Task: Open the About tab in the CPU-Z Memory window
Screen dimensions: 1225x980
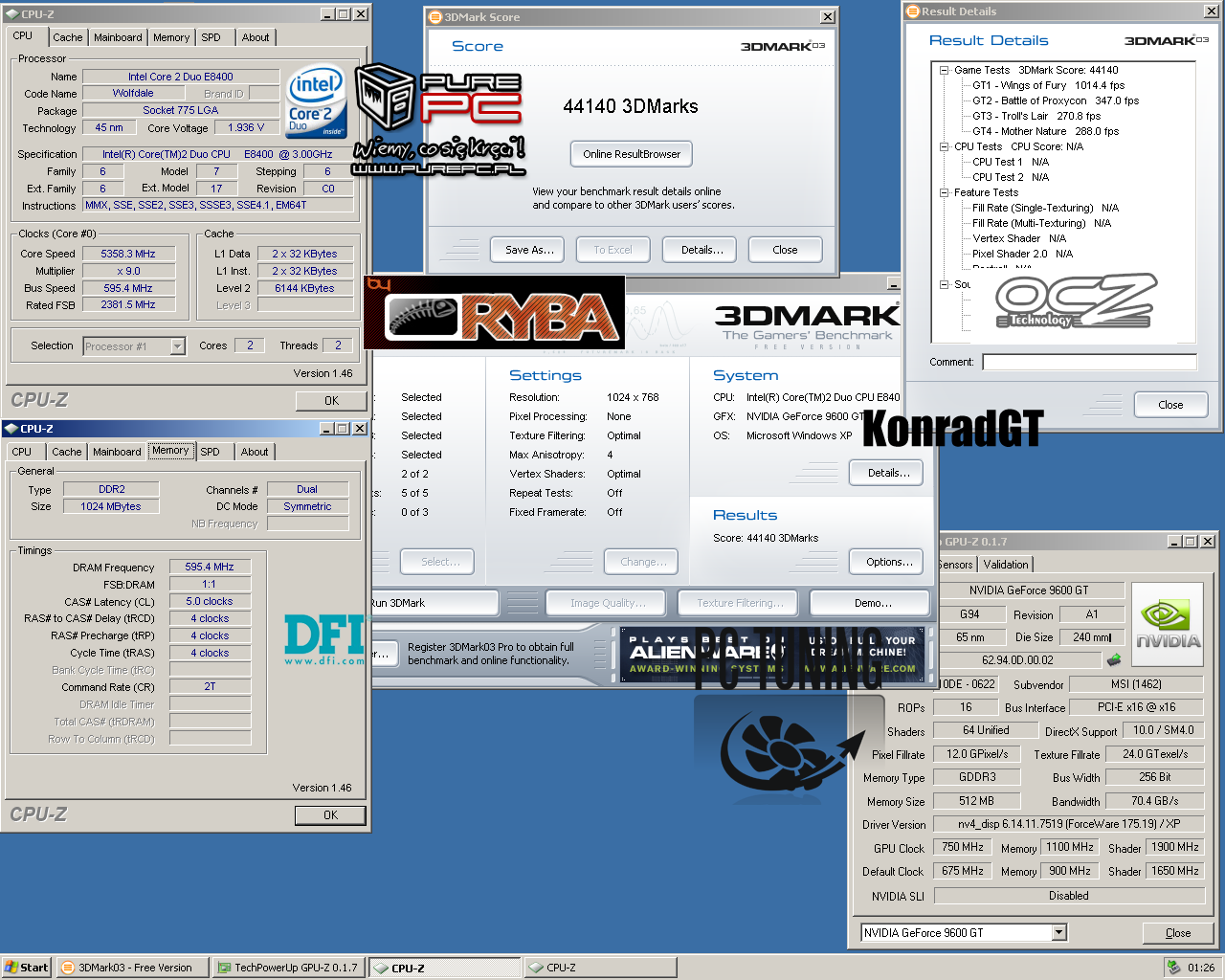Action: coord(255,452)
